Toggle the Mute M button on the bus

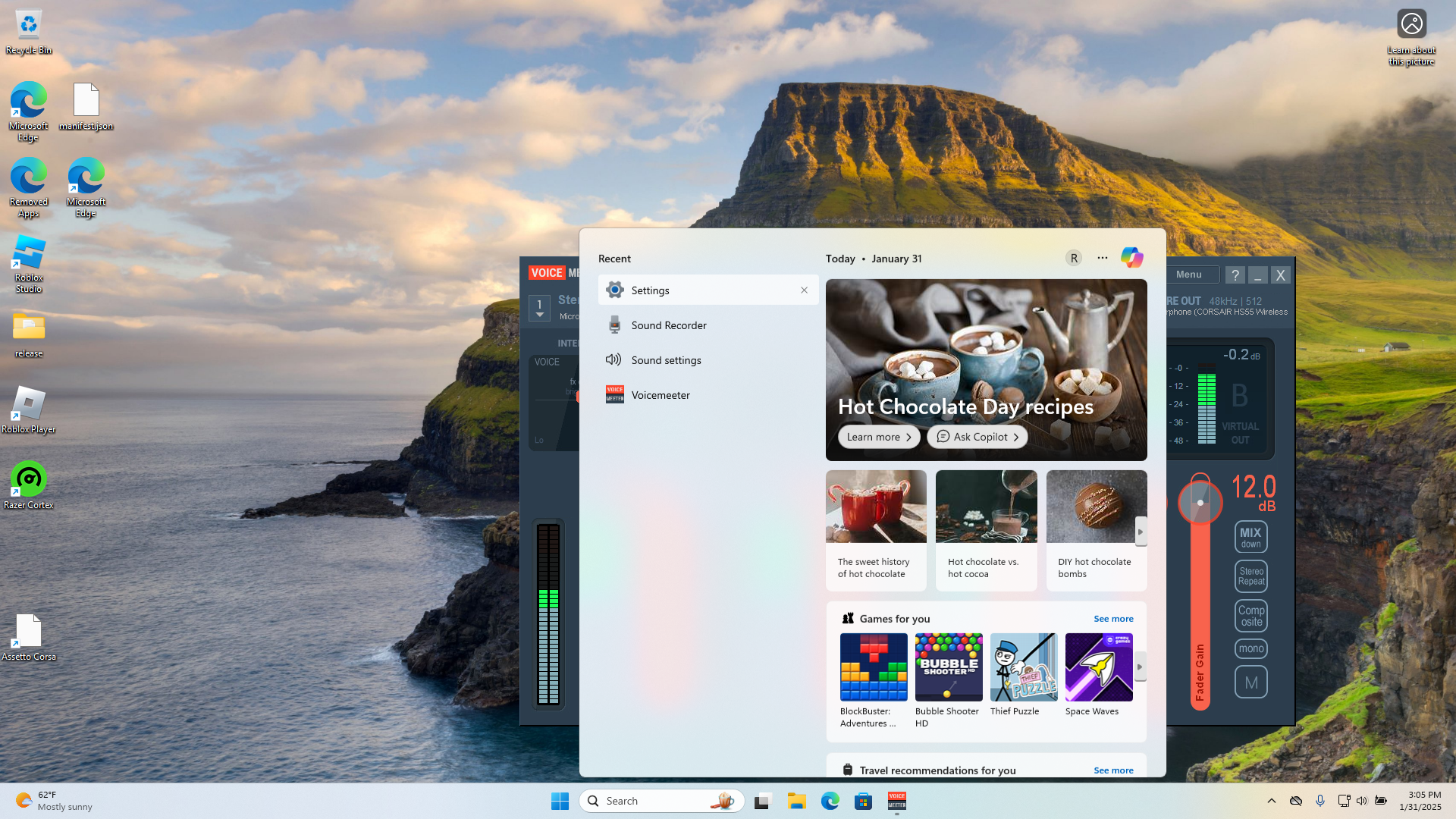pyautogui.click(x=1250, y=682)
